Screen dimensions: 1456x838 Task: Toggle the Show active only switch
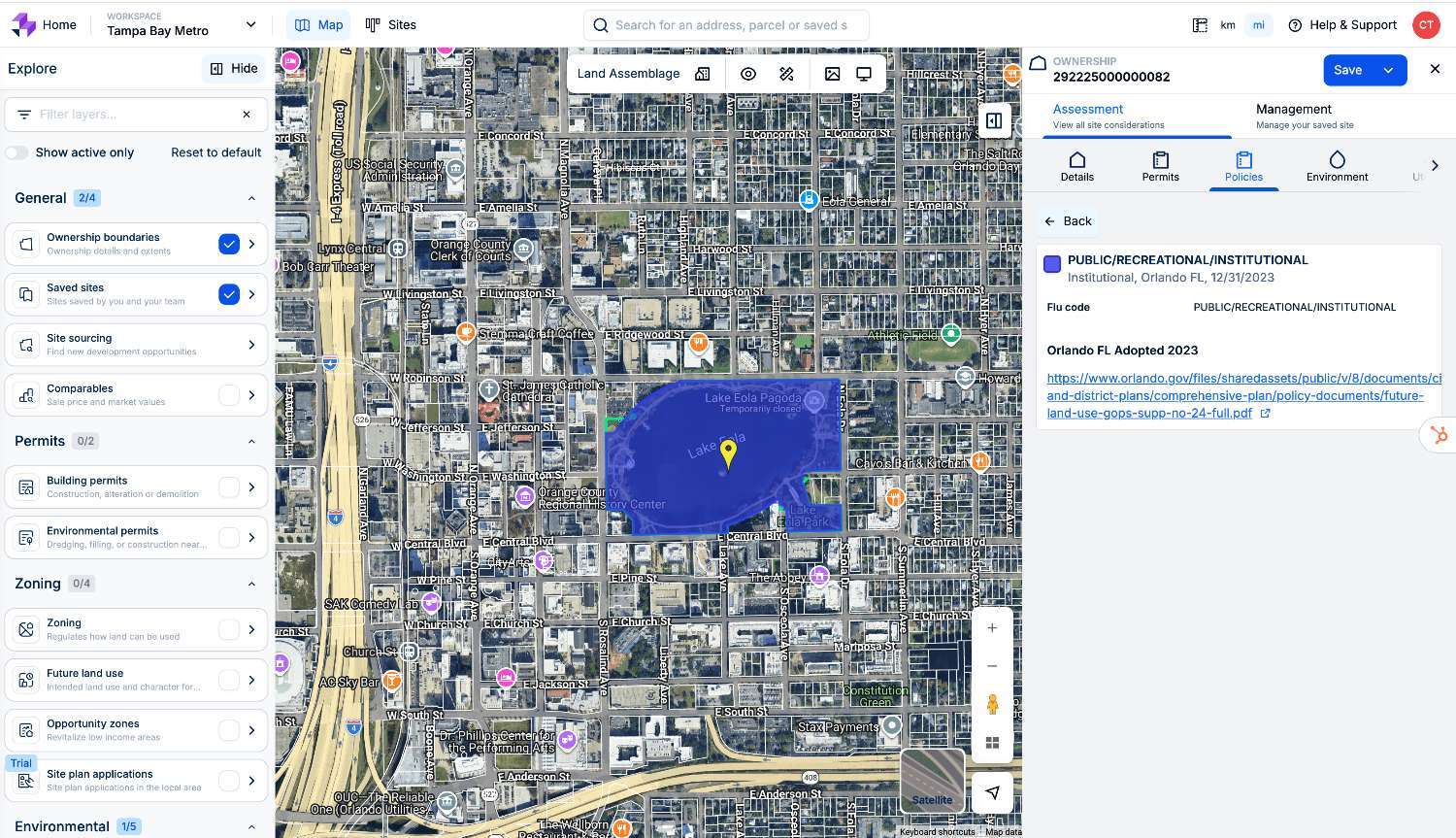(17, 152)
